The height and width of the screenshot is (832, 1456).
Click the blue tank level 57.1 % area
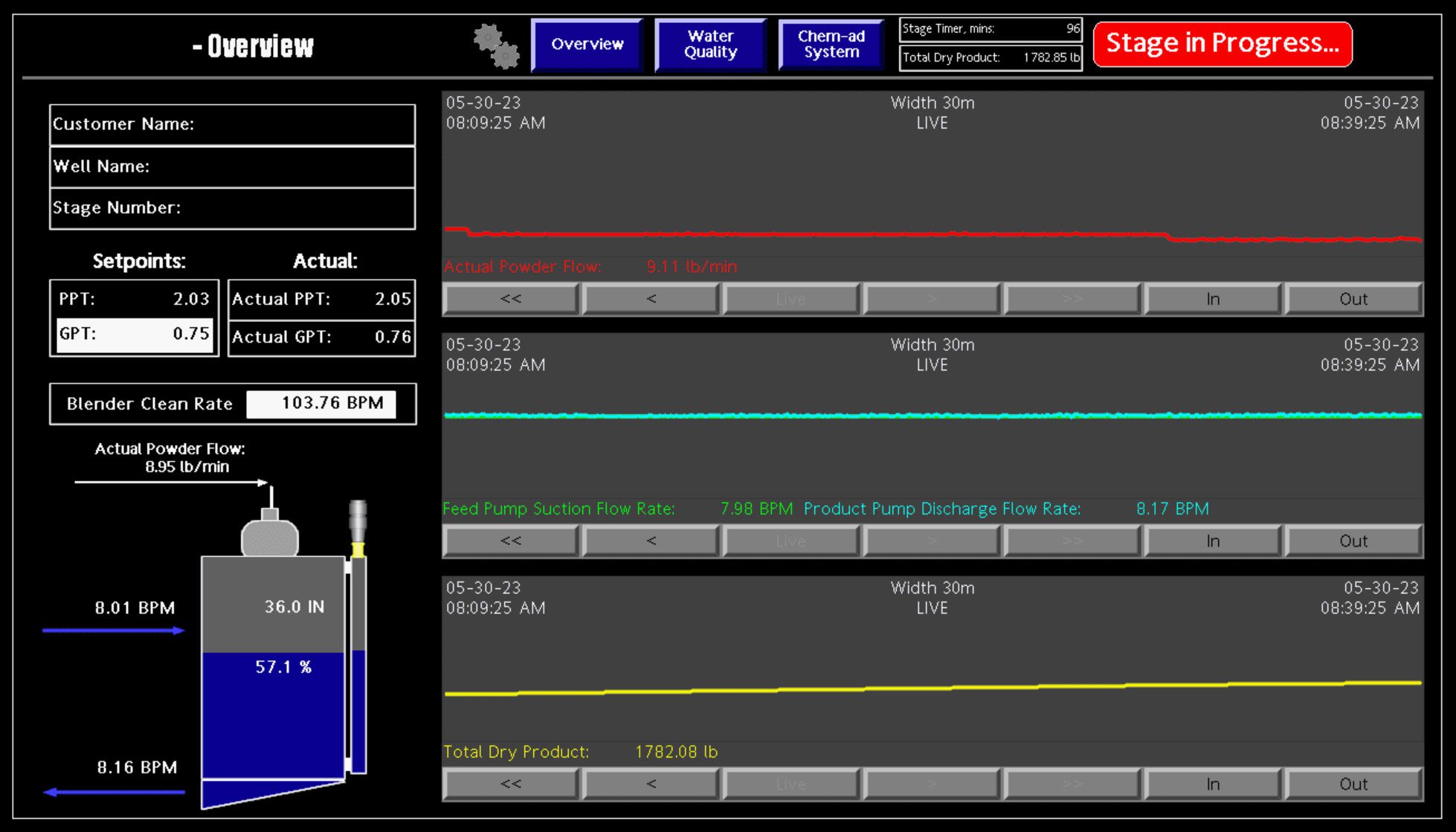click(x=273, y=715)
